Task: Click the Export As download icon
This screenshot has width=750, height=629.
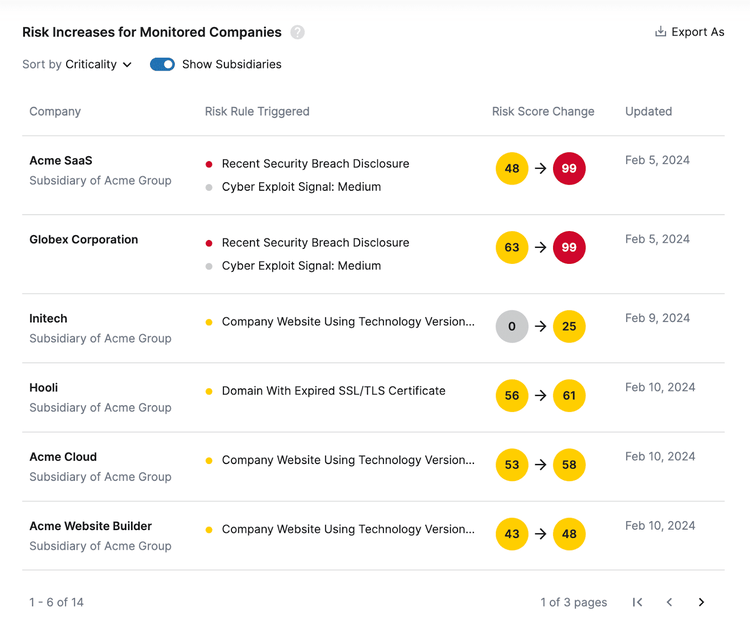Action: coord(660,32)
